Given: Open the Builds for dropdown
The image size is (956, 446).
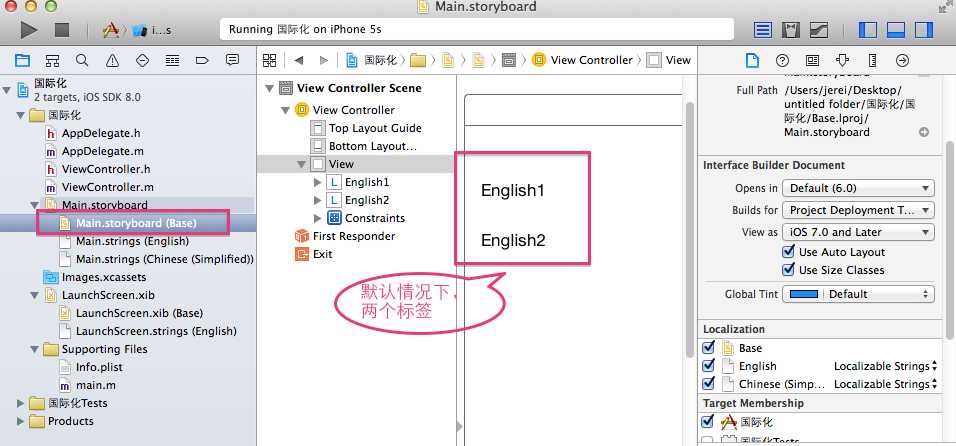Looking at the screenshot, I should (x=858, y=210).
